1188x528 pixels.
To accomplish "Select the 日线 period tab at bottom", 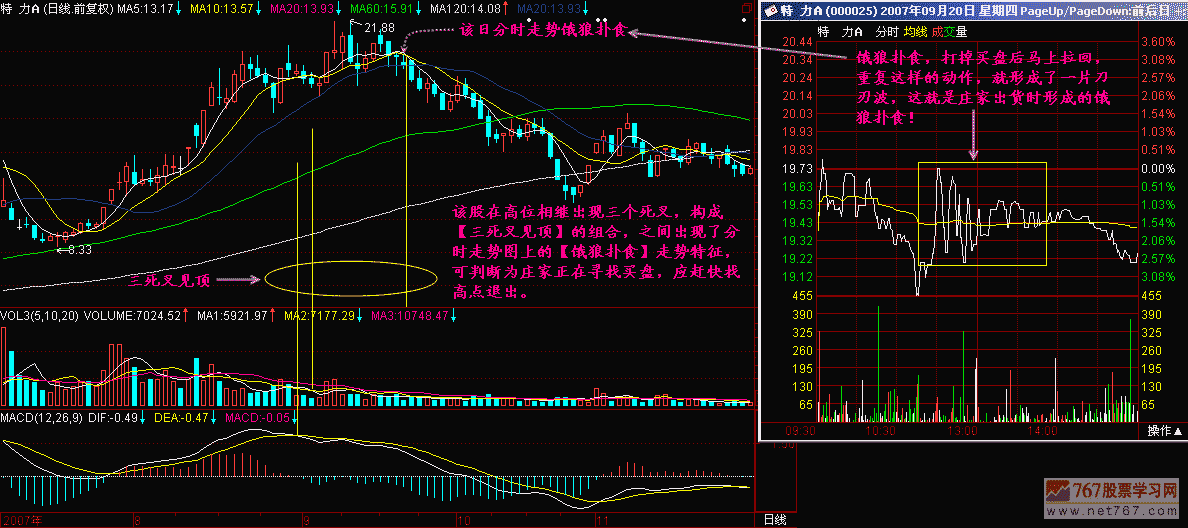I will [774, 520].
